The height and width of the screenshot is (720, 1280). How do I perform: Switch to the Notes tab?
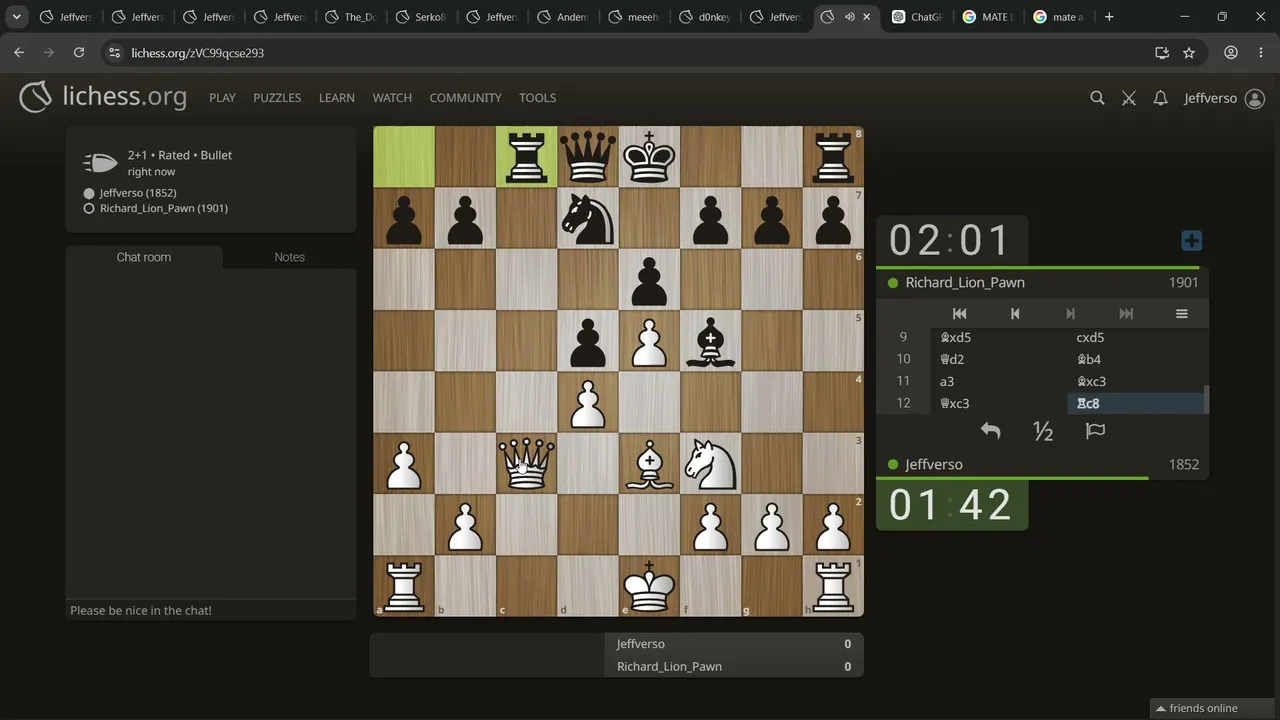pyautogui.click(x=290, y=257)
